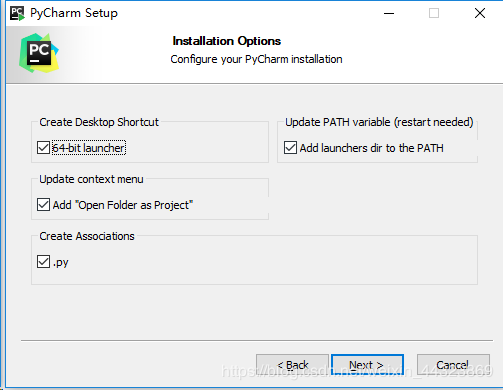Disable the Open Folder as Project checkbox
This screenshot has width=503, height=390.
click(43, 205)
